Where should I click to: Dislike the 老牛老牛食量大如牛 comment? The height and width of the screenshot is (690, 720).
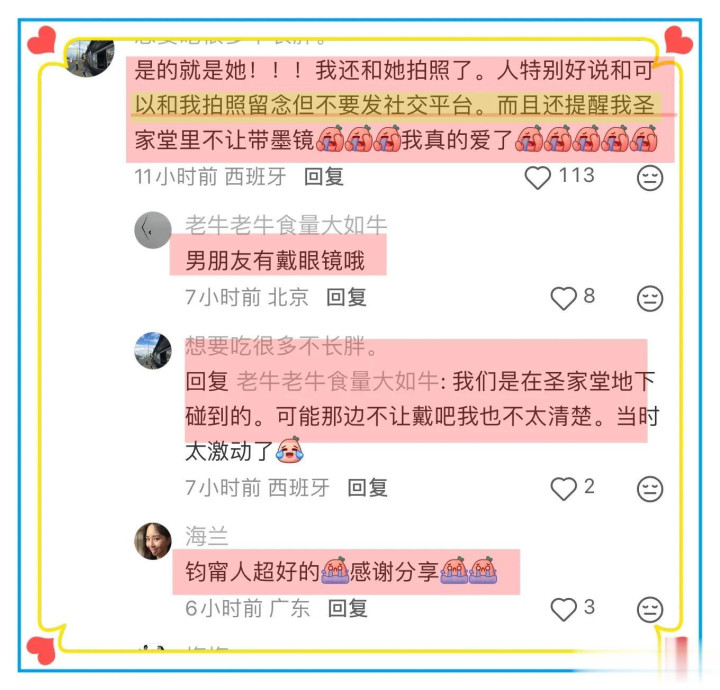coord(650,299)
